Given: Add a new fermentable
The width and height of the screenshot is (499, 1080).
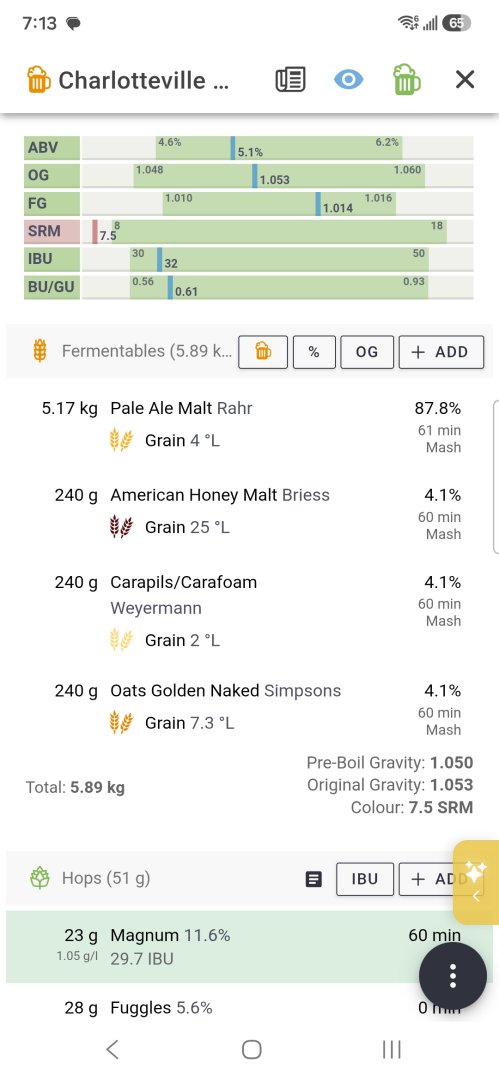Looking at the screenshot, I should coord(441,352).
